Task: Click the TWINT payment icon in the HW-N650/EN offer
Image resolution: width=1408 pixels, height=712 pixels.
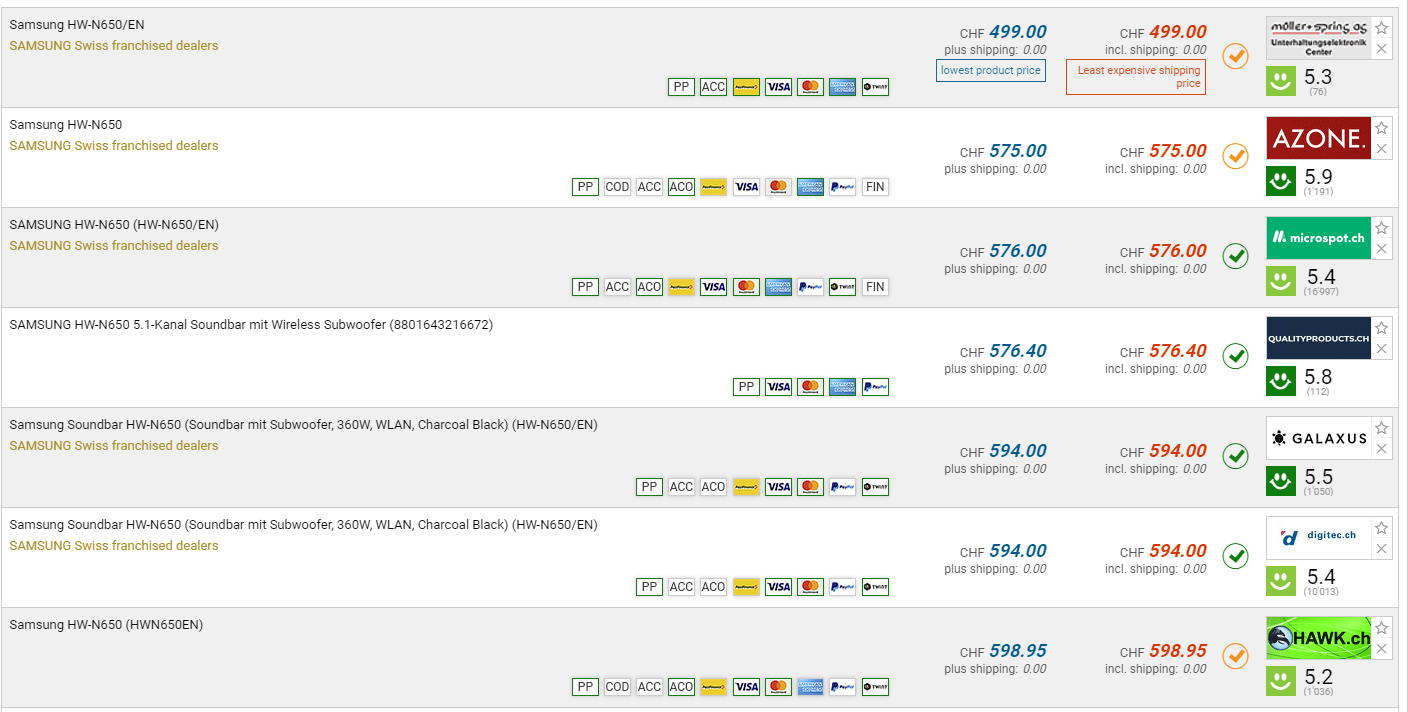Action: (x=874, y=87)
